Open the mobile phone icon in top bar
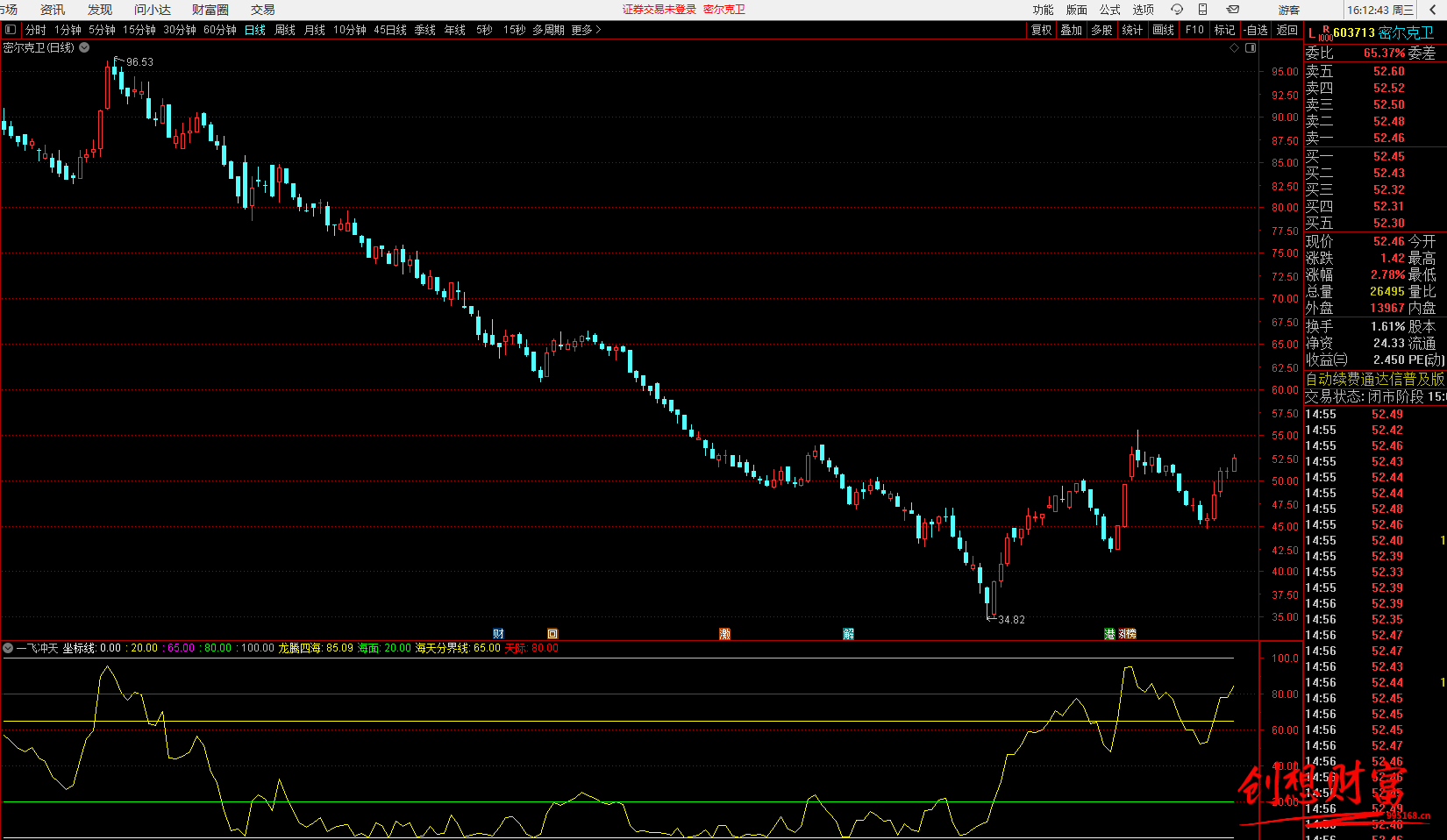Viewport: 1447px width, 840px height. click(1203, 10)
